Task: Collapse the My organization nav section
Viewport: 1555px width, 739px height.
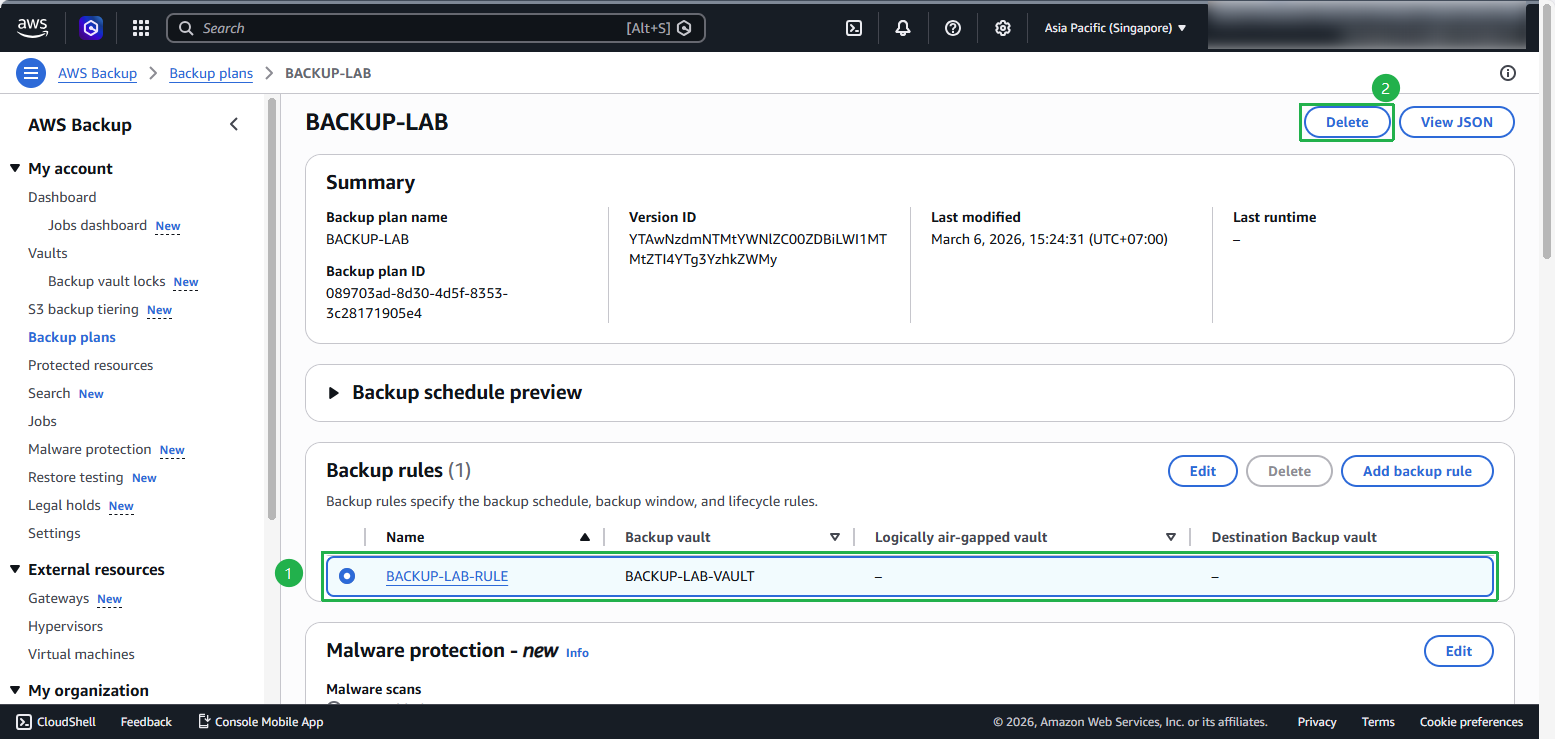Action: [15, 691]
